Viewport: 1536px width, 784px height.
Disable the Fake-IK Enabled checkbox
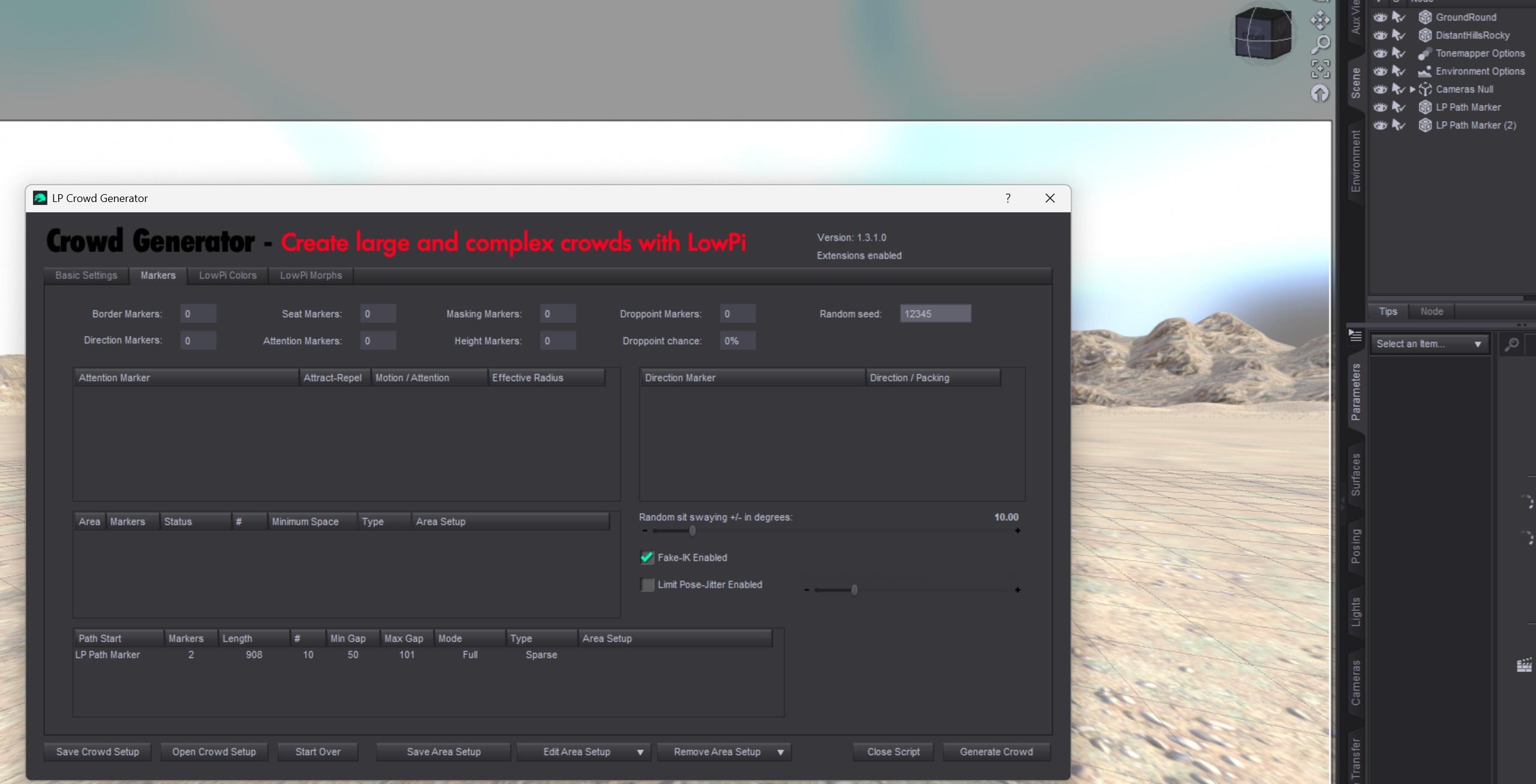647,557
